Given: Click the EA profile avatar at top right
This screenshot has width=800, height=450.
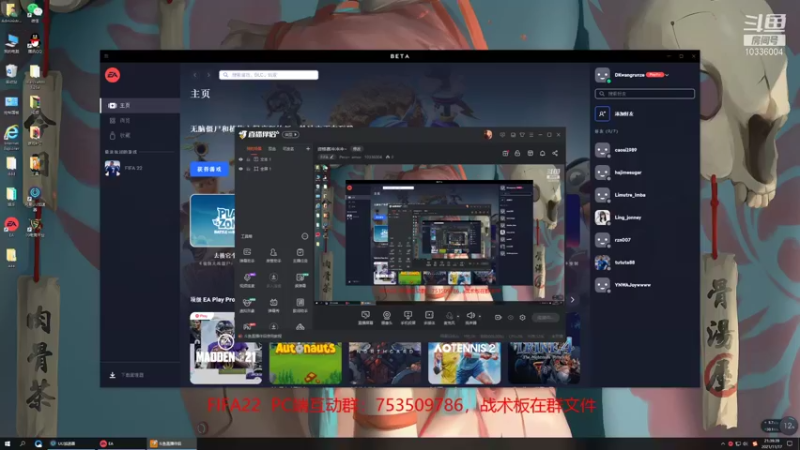Looking at the screenshot, I should (603, 75).
